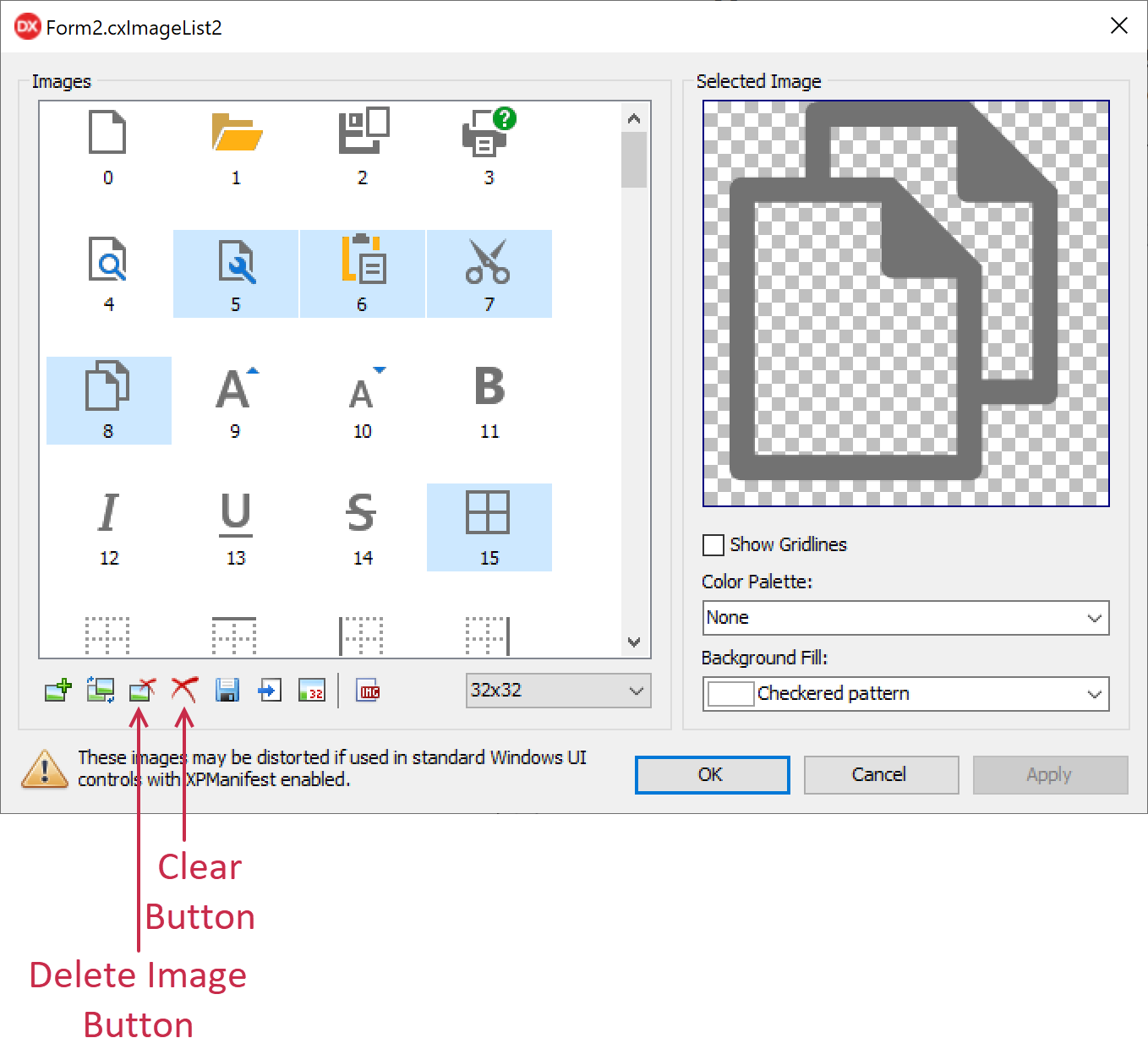
Task: Click the toolbar icon with red 32
Action: point(312,691)
